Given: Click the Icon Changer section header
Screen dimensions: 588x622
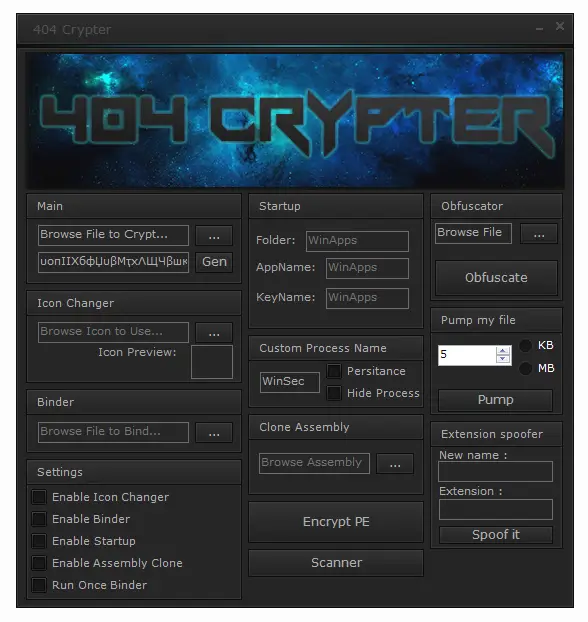Looking at the screenshot, I should pyautogui.click(x=134, y=303).
